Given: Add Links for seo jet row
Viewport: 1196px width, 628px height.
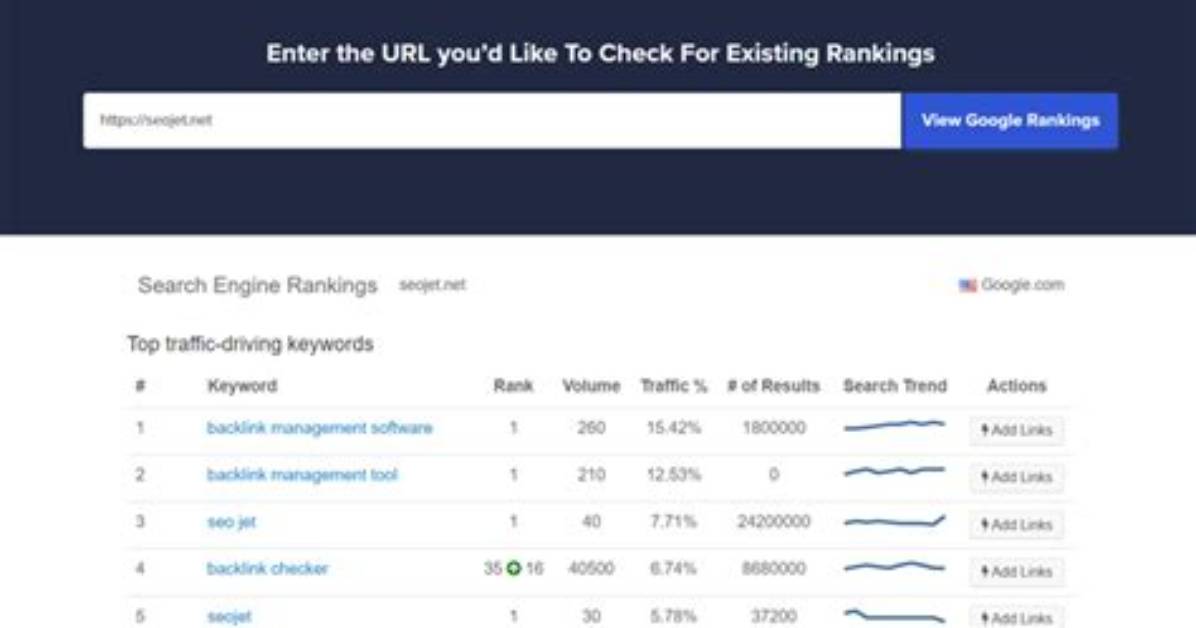Looking at the screenshot, I should [x=1017, y=524].
